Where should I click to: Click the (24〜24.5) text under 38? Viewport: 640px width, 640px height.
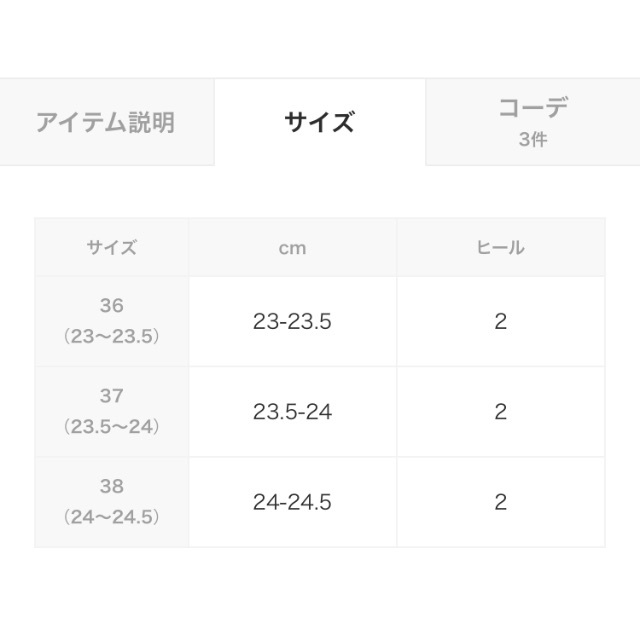click(x=112, y=517)
